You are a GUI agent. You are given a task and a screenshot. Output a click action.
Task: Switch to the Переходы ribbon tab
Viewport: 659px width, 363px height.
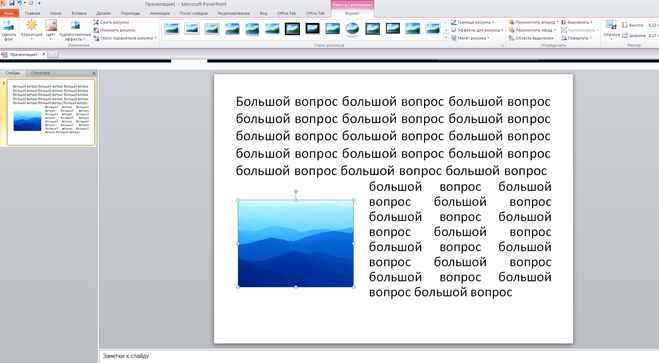tap(130, 13)
